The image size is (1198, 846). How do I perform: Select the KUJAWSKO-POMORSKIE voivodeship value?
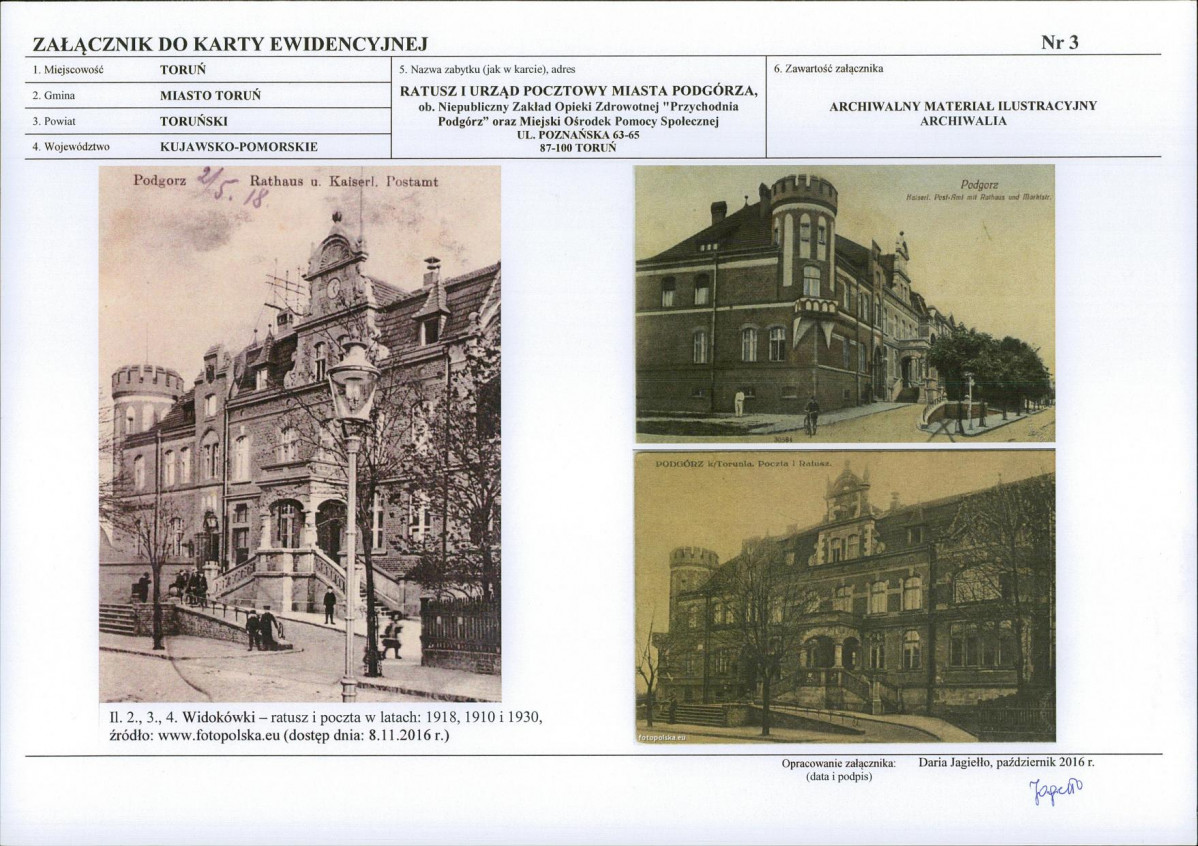(x=238, y=147)
